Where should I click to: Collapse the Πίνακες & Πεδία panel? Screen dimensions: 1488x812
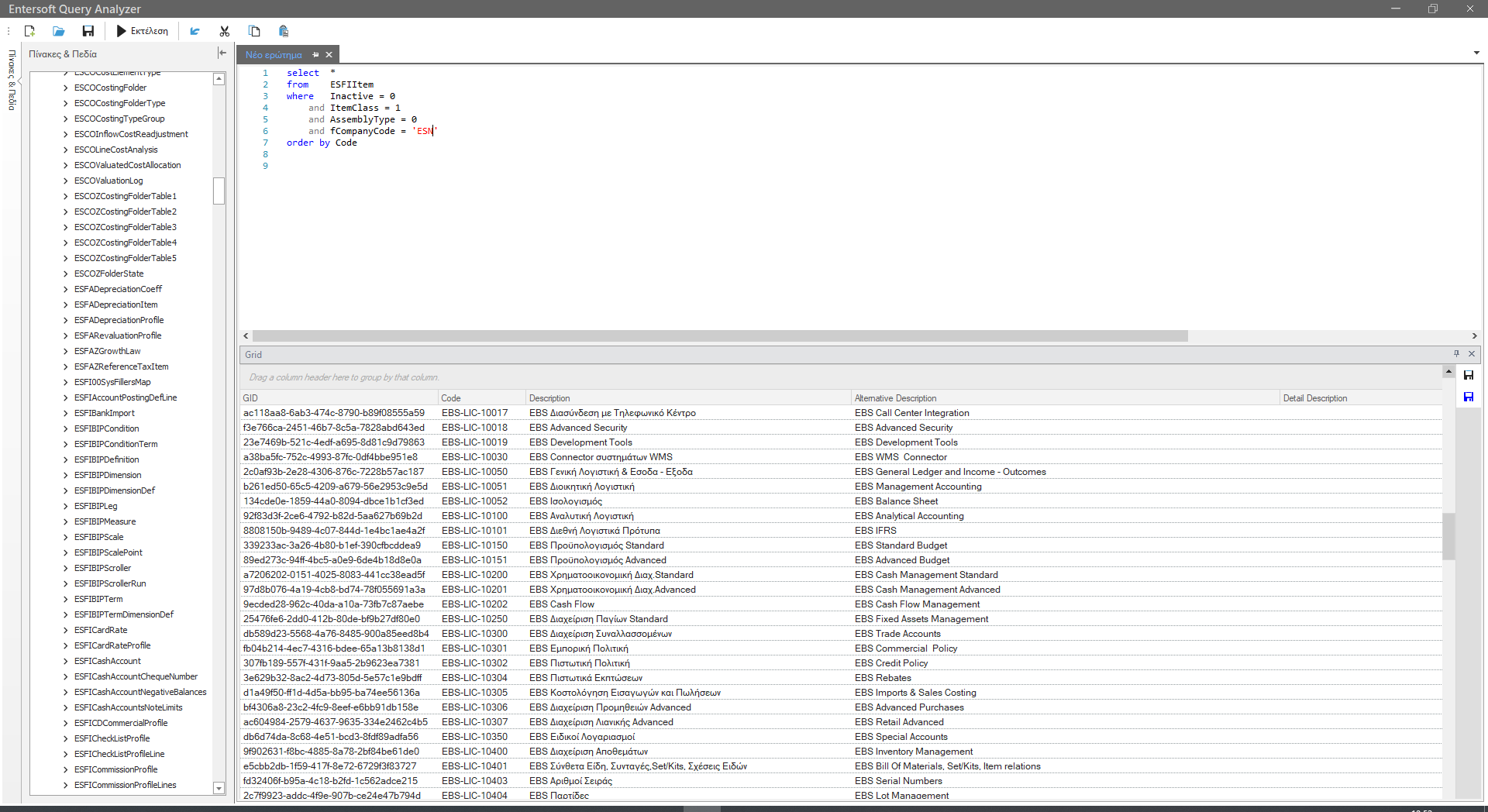click(x=222, y=53)
